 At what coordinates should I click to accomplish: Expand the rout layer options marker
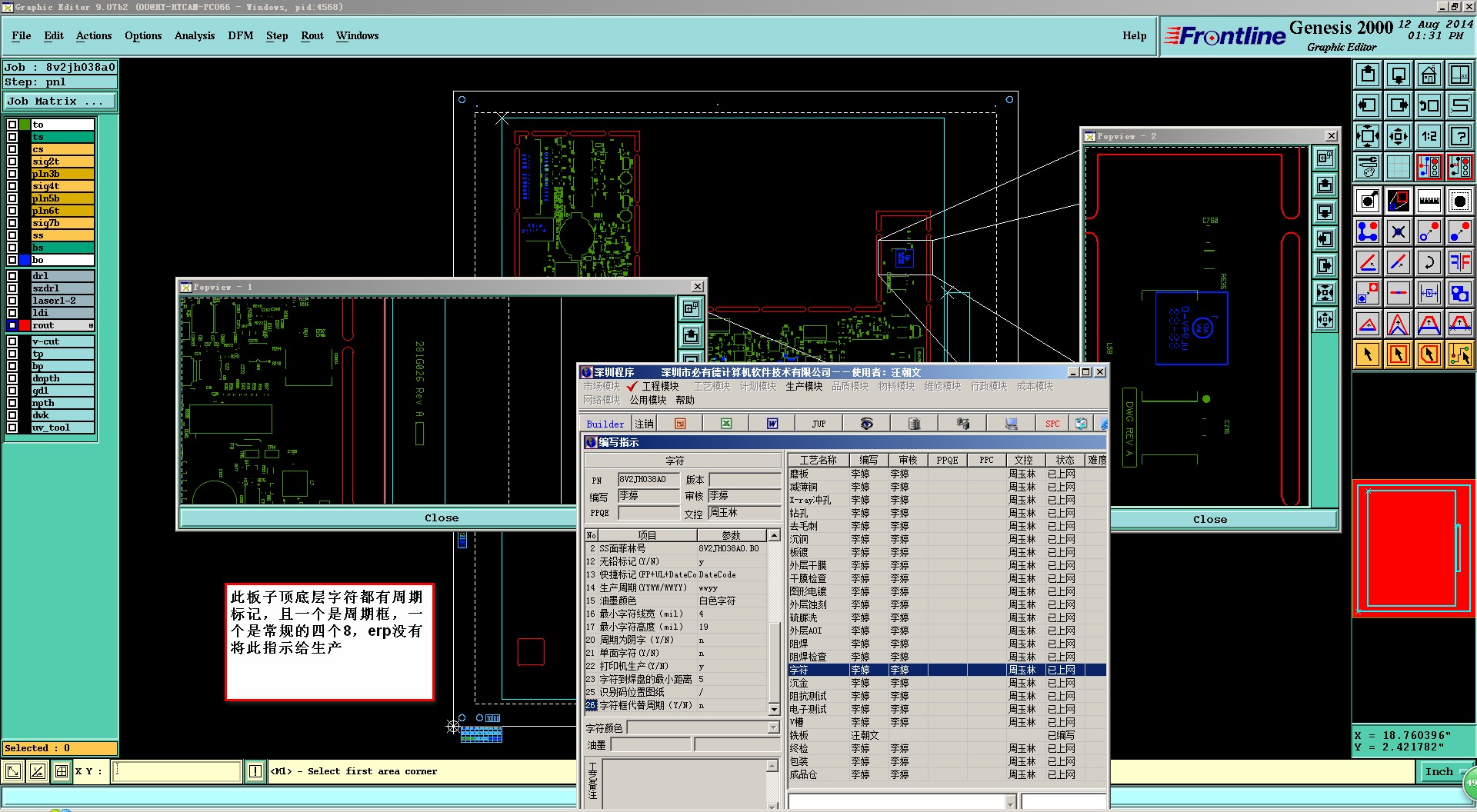coord(91,326)
